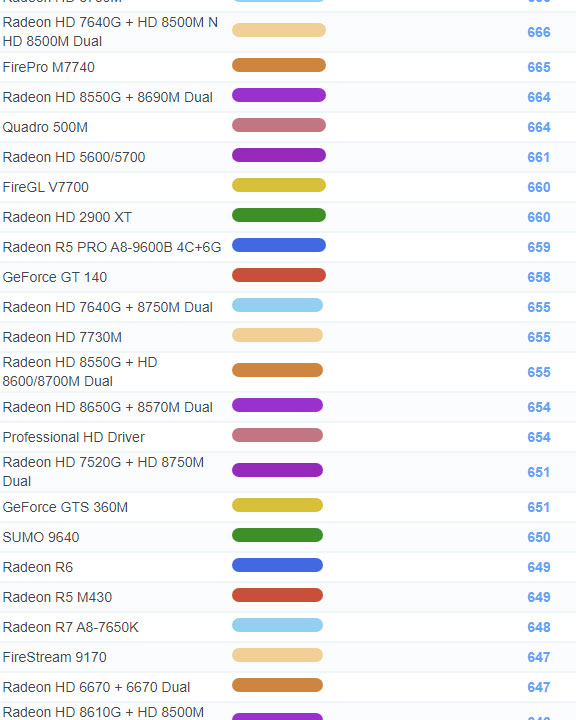Open Radeon HD 7640G + 8750M Dual
Screen dimensions: 576x720
click(x=107, y=307)
